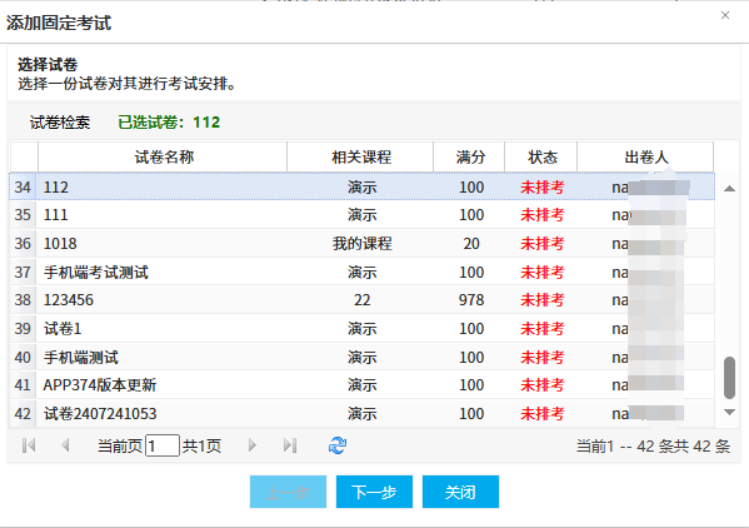Click the 下一步 button
Screen dimensions: 749x528
pyautogui.click(x=374, y=492)
